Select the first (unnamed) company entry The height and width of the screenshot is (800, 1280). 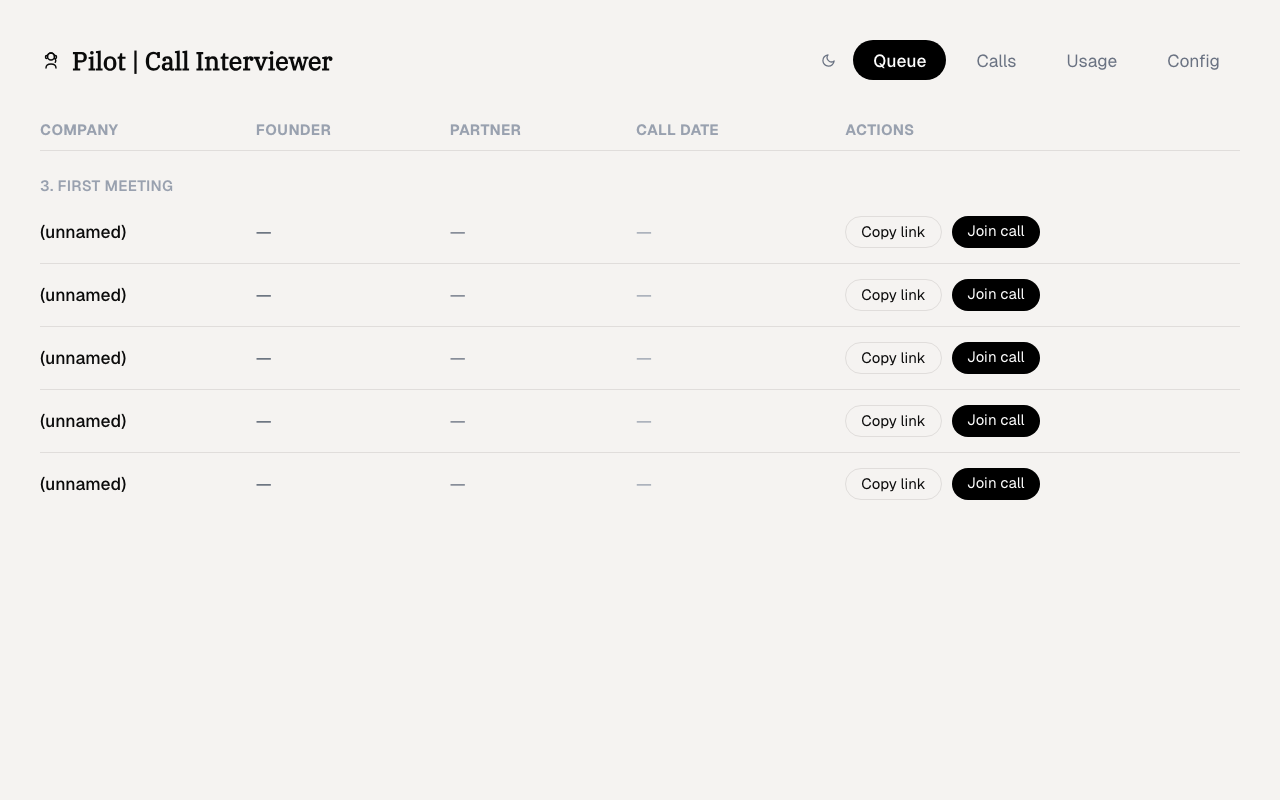click(x=83, y=232)
